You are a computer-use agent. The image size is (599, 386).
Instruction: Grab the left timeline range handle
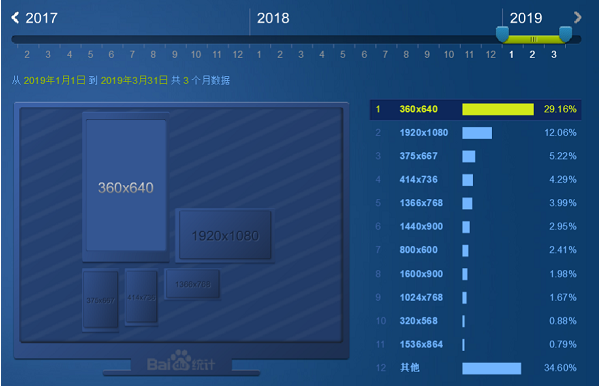click(x=502, y=34)
